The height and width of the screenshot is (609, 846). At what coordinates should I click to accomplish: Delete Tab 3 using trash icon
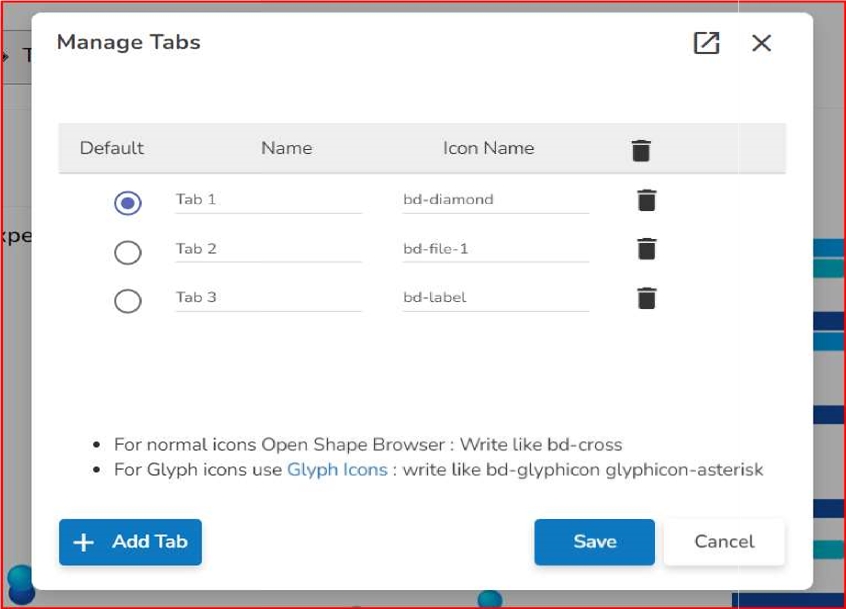[647, 297]
